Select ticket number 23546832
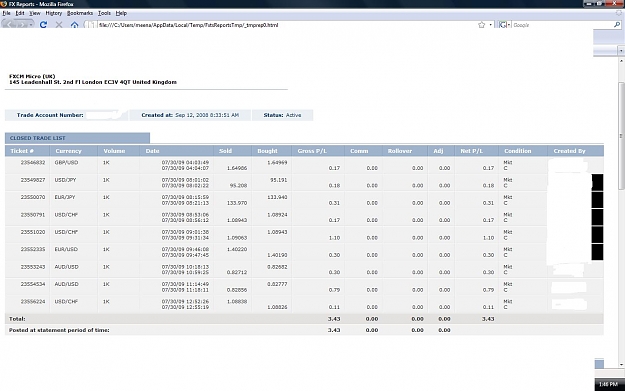625x391 pixels. pos(33,163)
